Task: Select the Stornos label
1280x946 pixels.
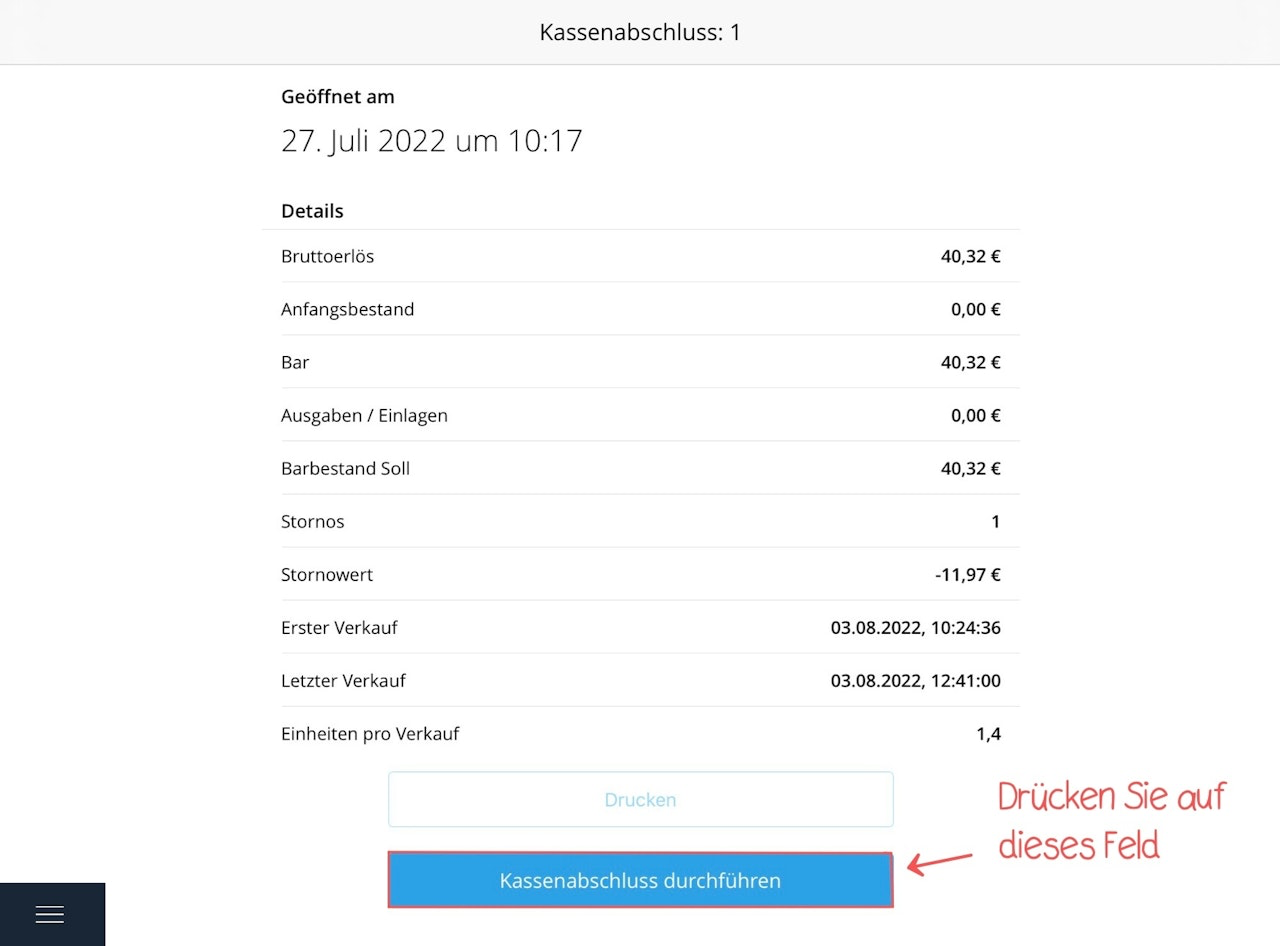Action: [313, 521]
